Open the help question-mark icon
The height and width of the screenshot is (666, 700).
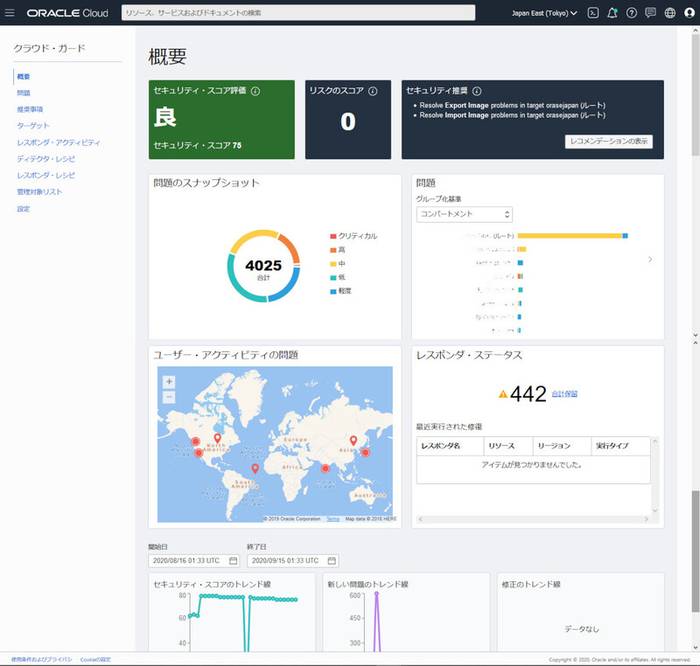point(631,13)
